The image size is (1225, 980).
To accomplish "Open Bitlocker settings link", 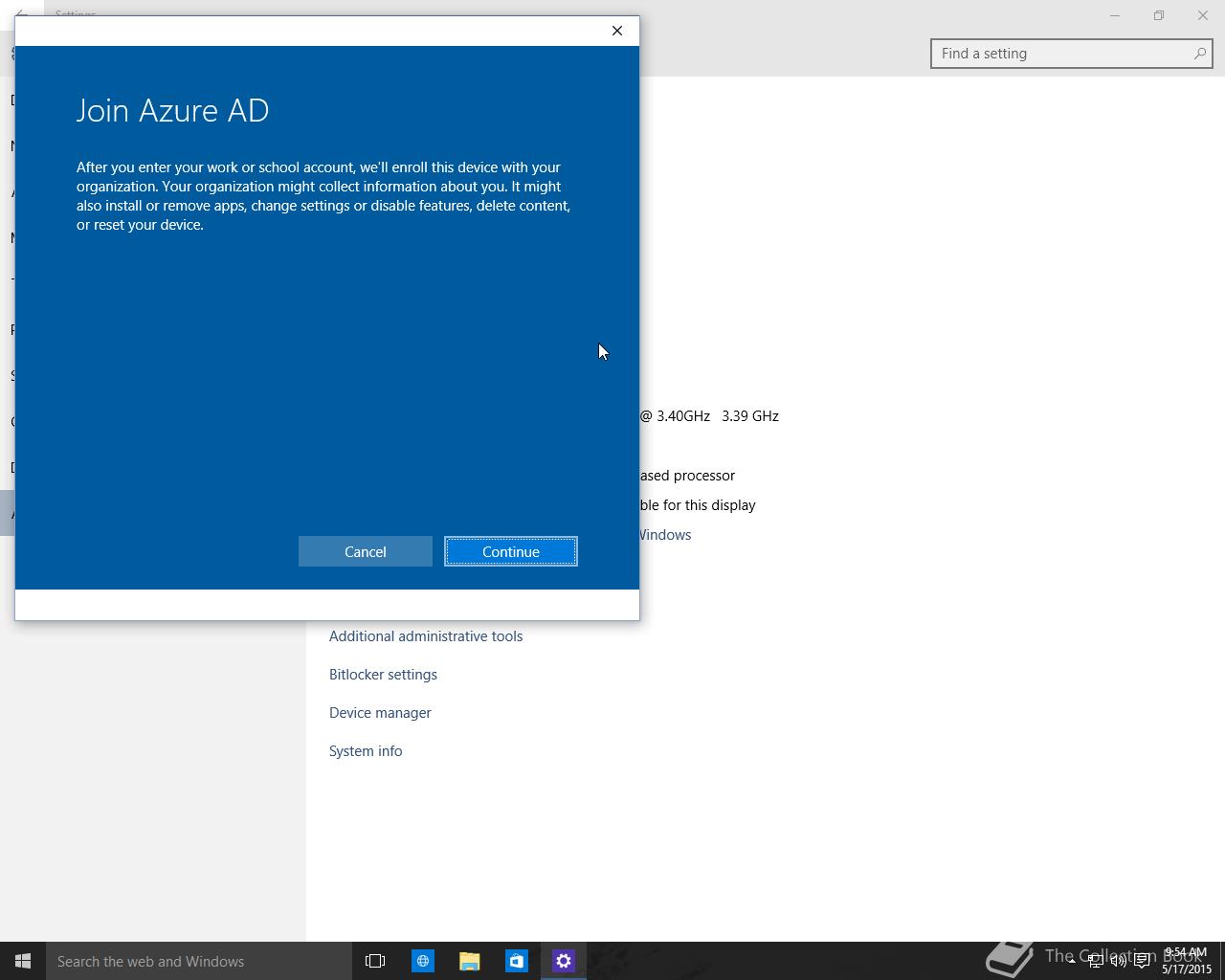I will click(x=383, y=675).
